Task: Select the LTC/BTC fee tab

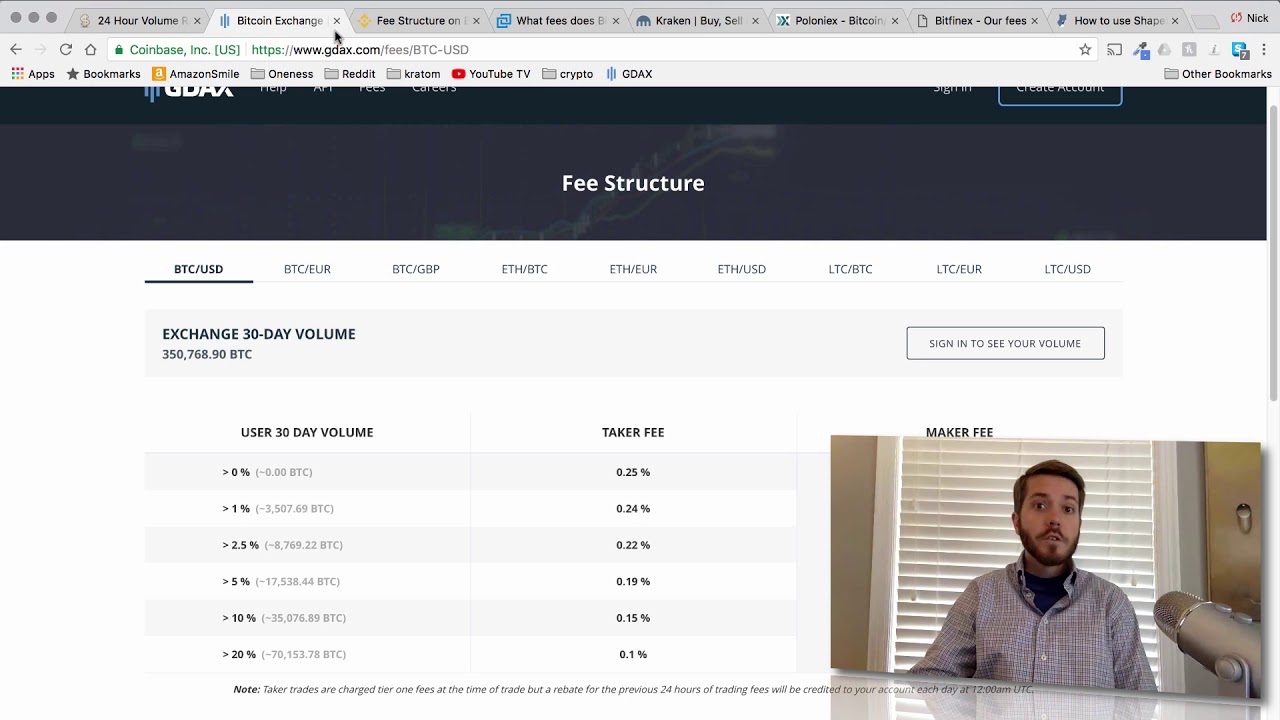Action: tap(850, 269)
